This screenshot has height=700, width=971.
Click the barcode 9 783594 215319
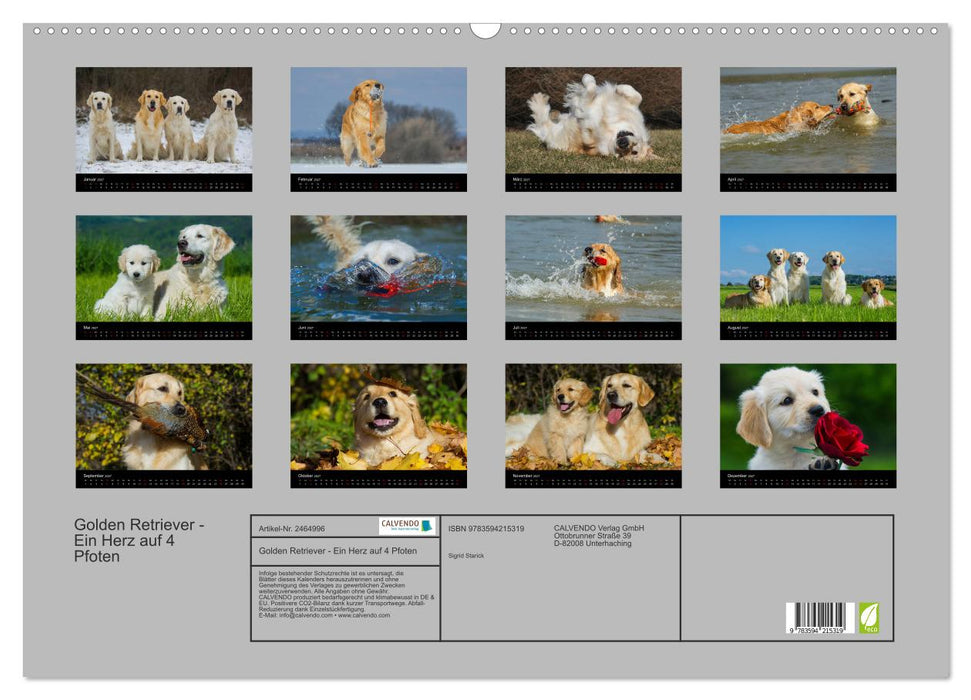click(x=820, y=618)
